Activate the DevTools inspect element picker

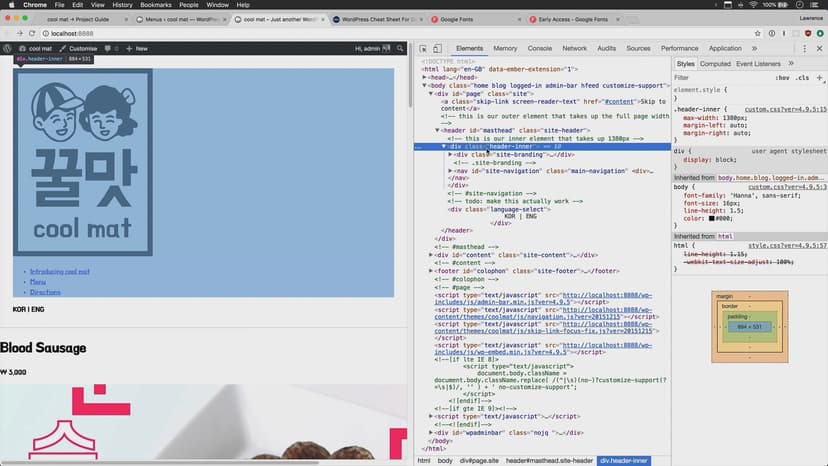click(x=423, y=48)
